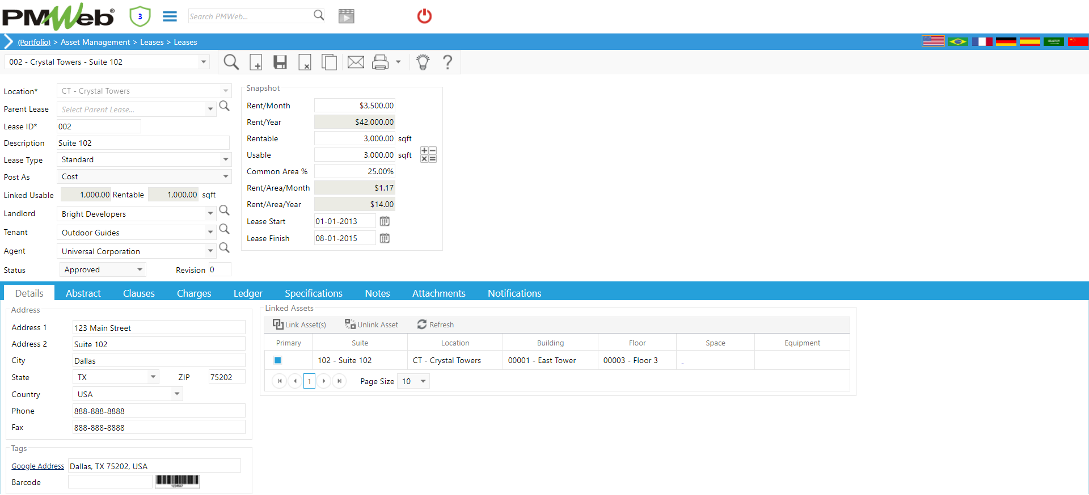This screenshot has height=495, width=1089.
Task: Open the Country USA dropdown
Action: click(177, 394)
